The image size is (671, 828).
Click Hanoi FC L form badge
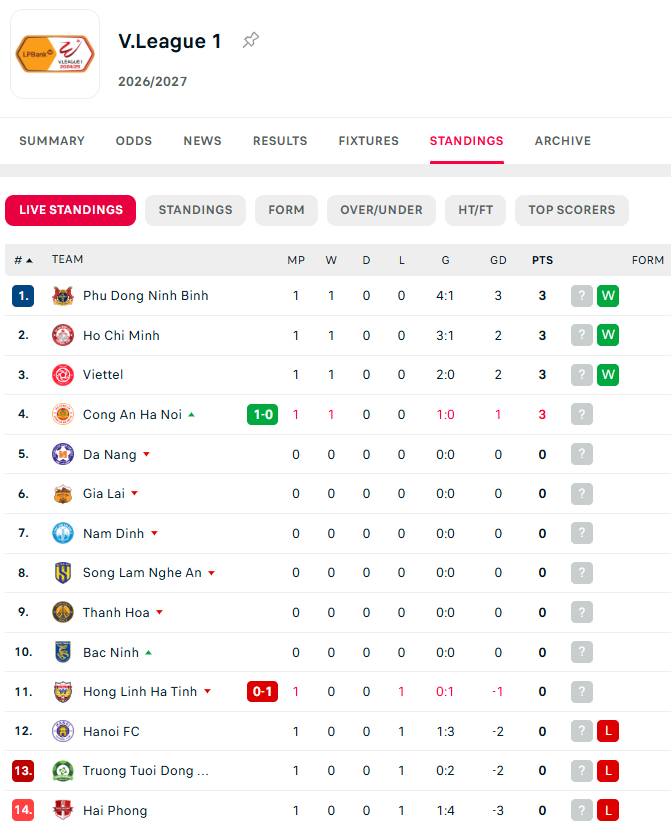pyautogui.click(x=608, y=731)
